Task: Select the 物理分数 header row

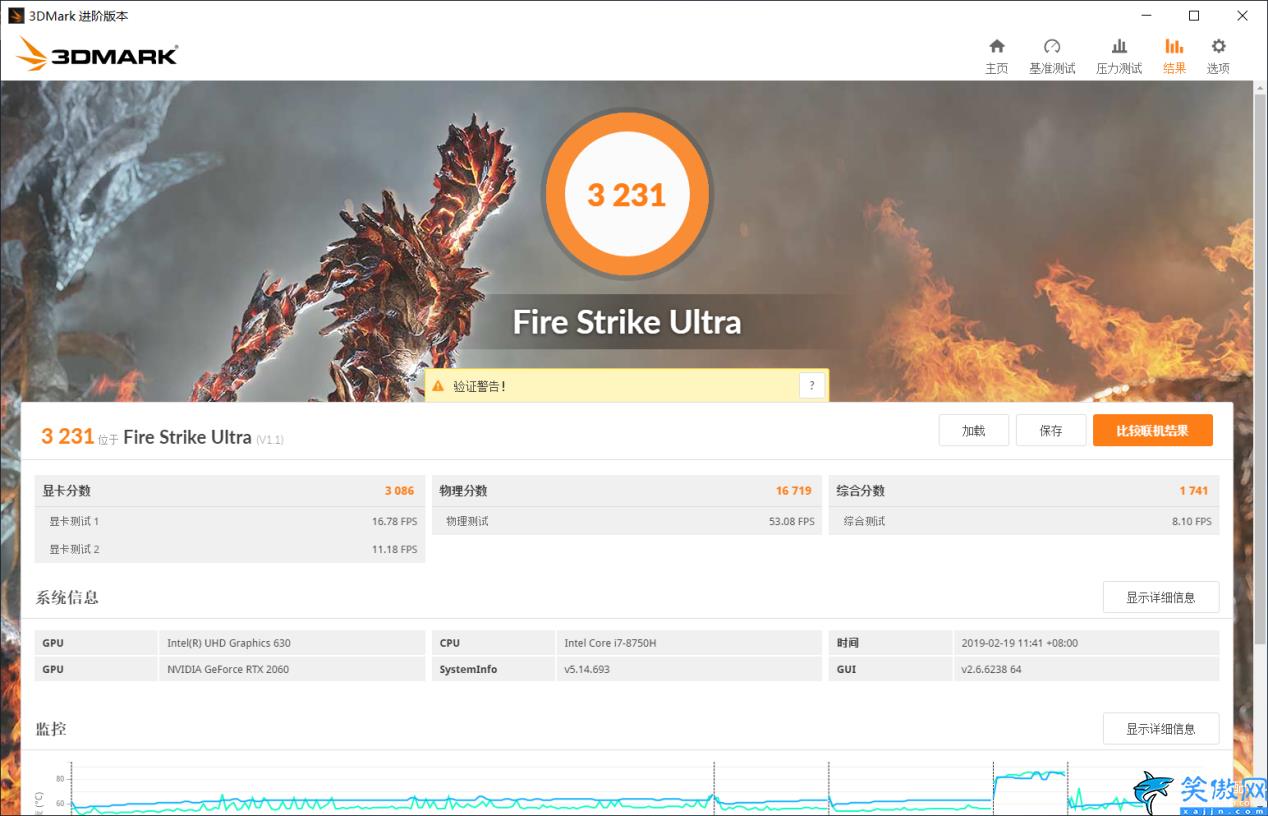Action: click(x=627, y=491)
